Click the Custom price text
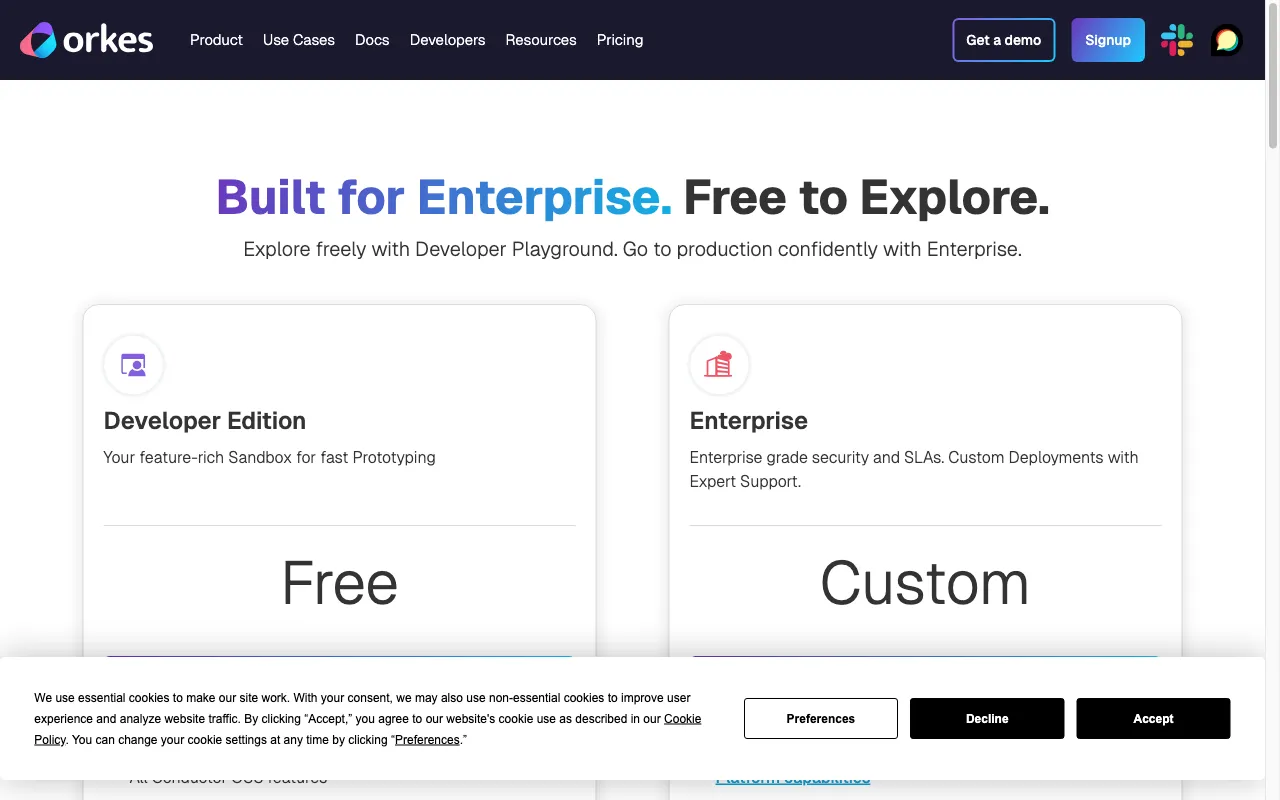Viewport: 1280px width, 800px height. 925,582
